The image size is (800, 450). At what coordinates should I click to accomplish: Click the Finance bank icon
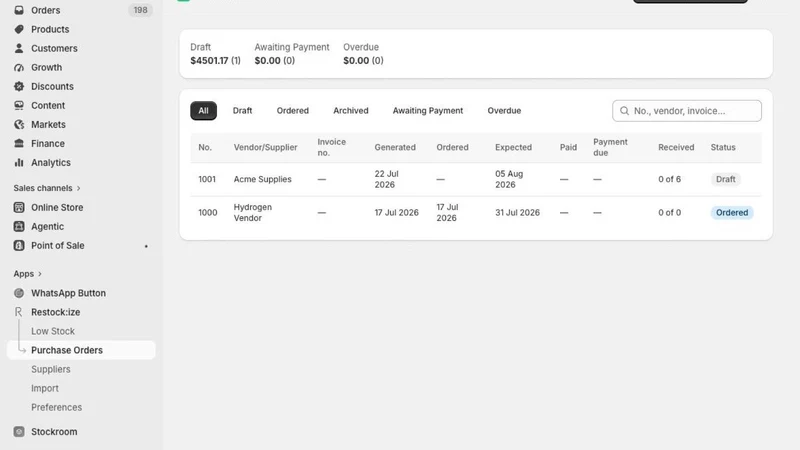tap(19, 143)
